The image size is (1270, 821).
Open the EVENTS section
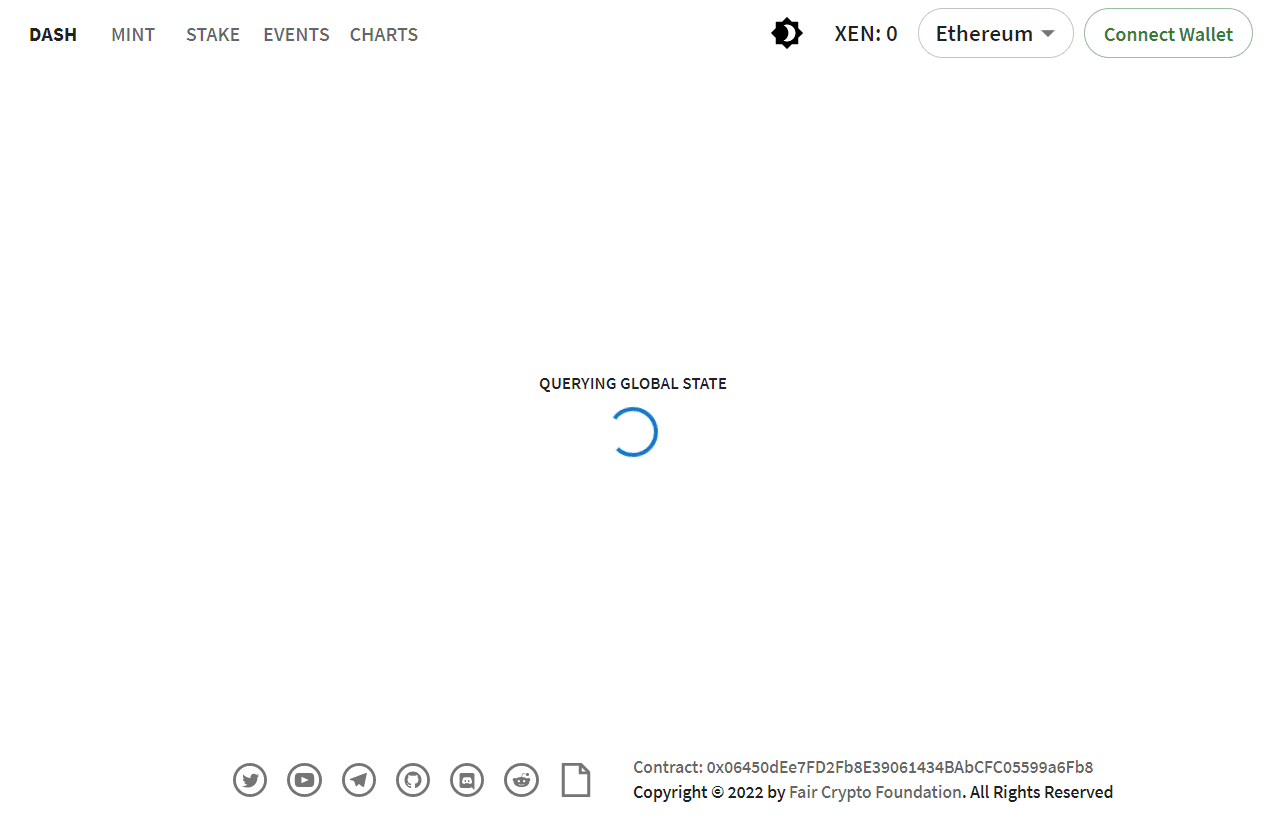[296, 34]
